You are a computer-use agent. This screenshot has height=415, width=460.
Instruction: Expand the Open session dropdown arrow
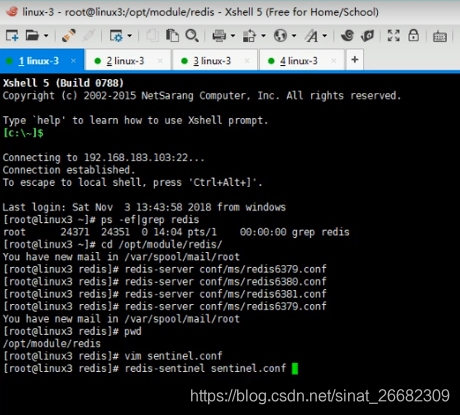[x=46, y=35]
